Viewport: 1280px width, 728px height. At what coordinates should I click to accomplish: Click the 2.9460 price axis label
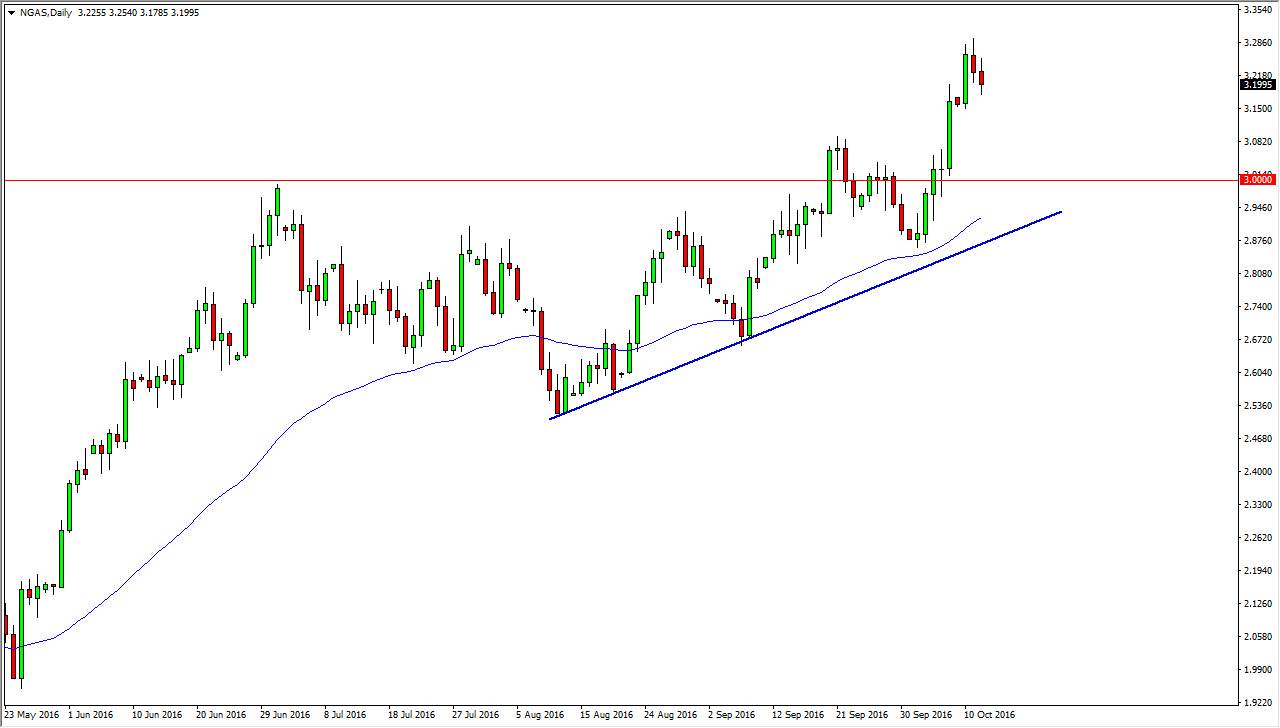click(1257, 208)
